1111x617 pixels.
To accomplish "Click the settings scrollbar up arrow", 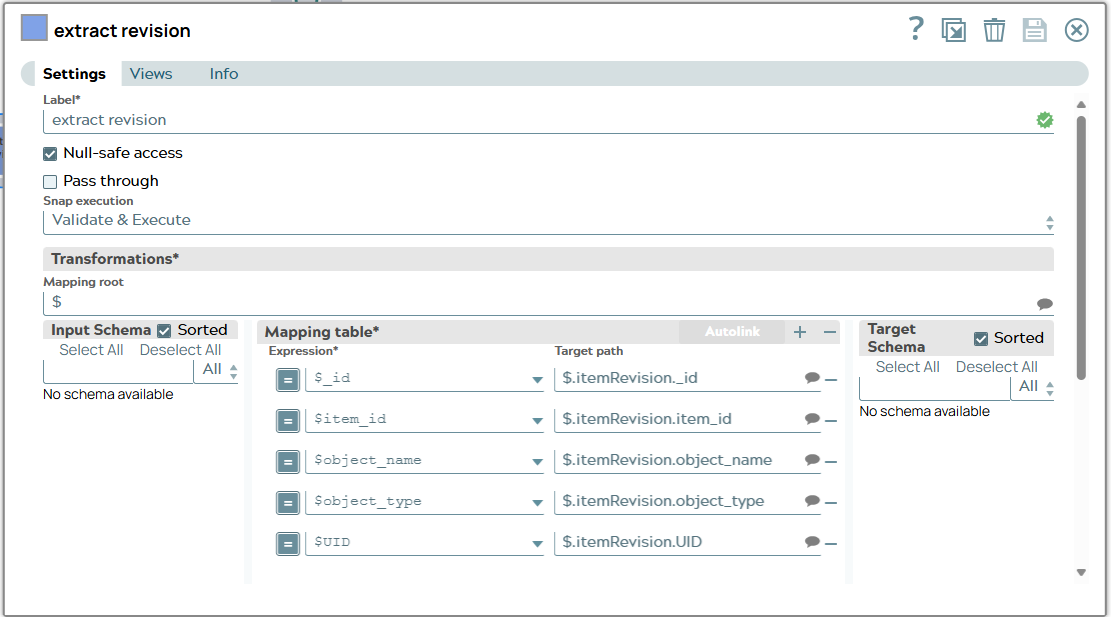I will 1081,105.
